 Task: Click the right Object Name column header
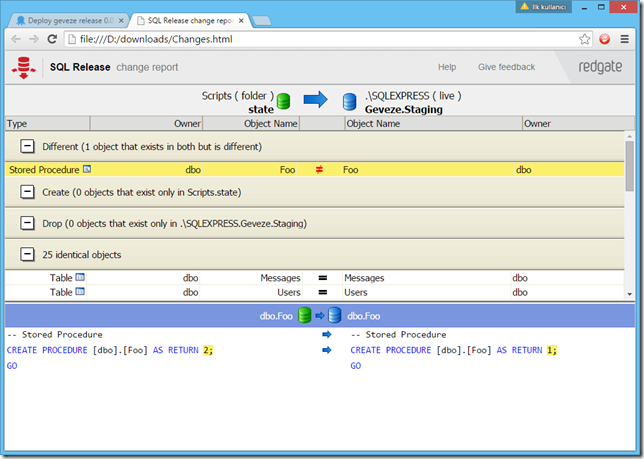[433, 124]
